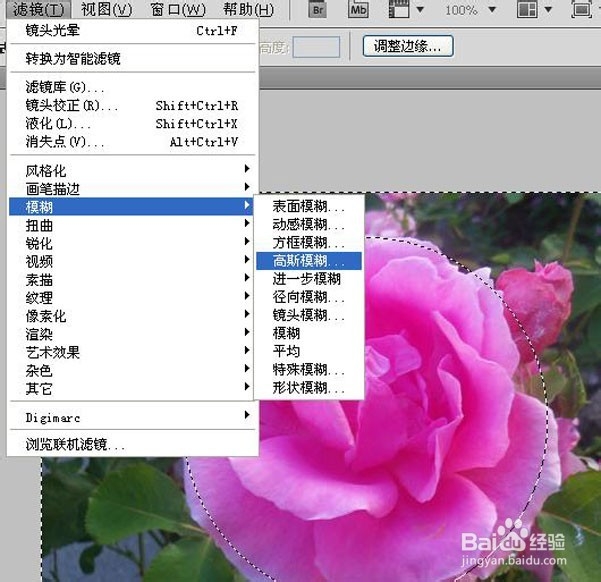This screenshot has width=601, height=582.
Task: Expand the highlighted 模糊 submenu
Action: (131, 207)
